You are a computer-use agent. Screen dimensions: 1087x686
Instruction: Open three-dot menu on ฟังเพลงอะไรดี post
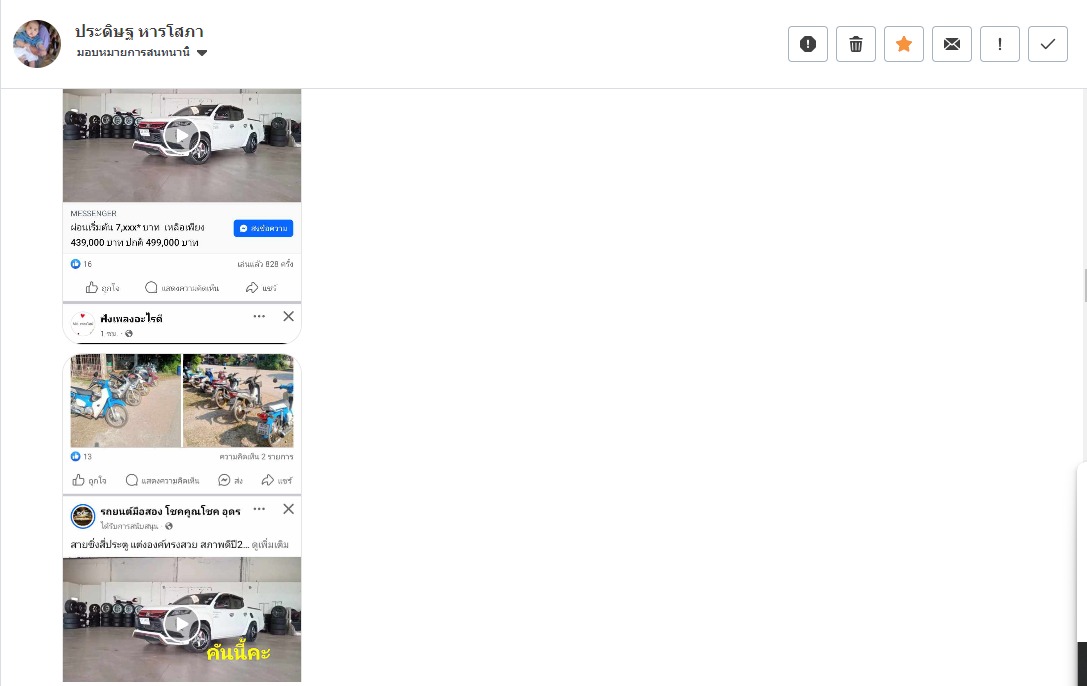[x=259, y=316]
